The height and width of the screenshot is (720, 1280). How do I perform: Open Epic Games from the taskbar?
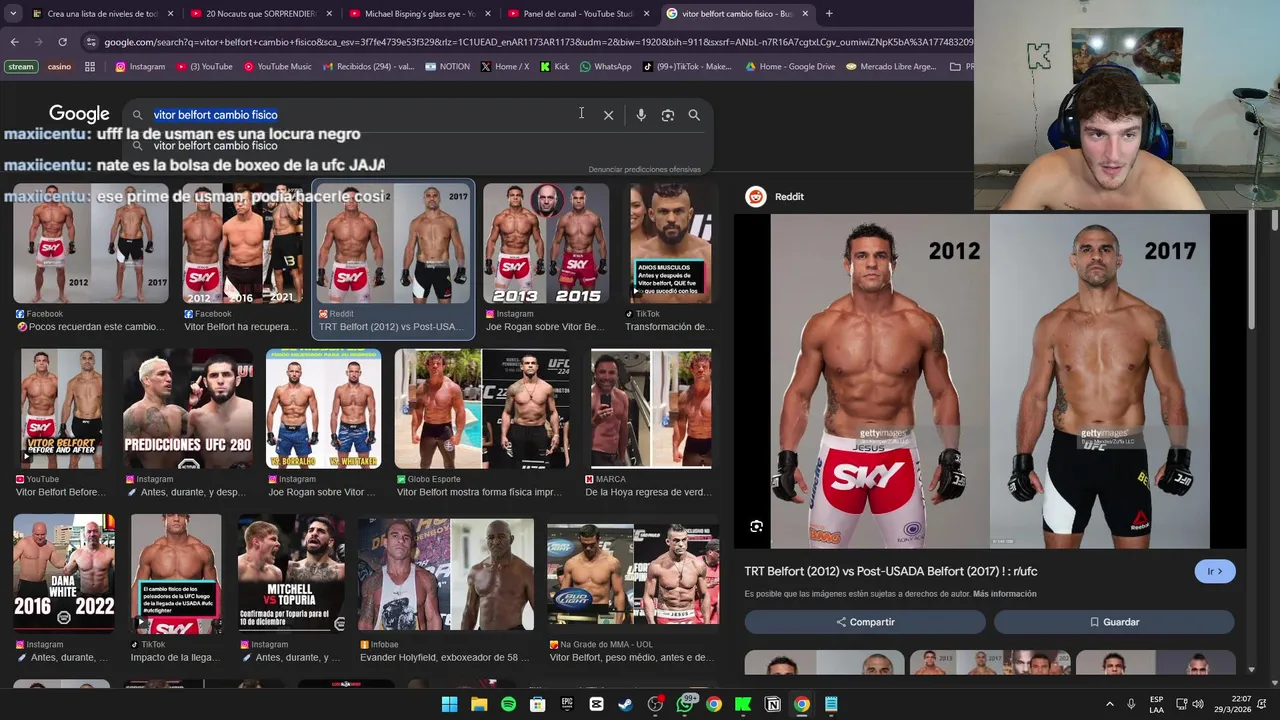(567, 704)
